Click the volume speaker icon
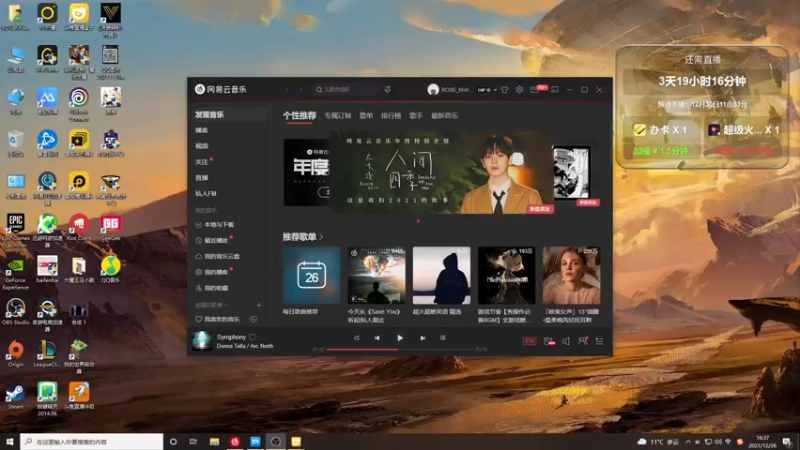This screenshot has height=450, width=800. coord(566,341)
